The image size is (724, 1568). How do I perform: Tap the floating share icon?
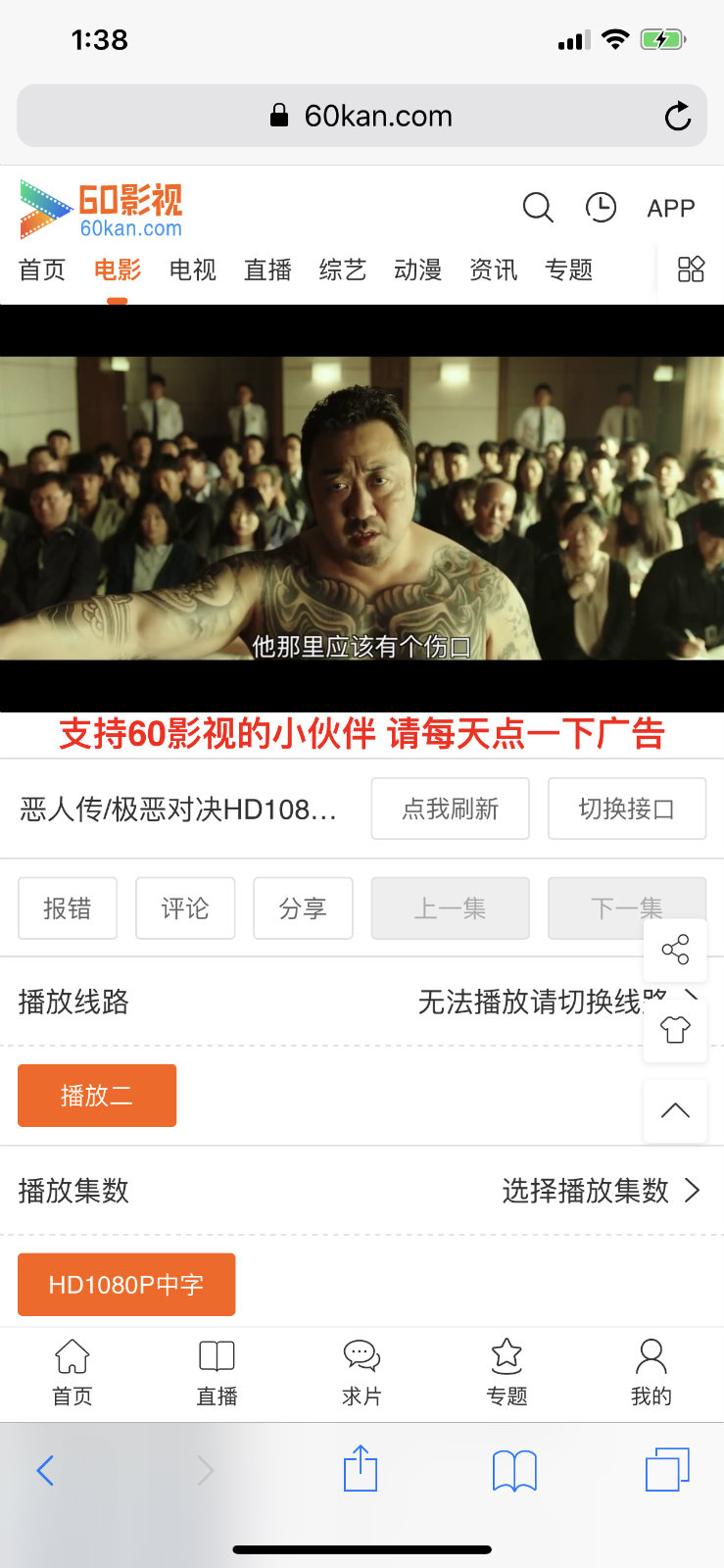[x=675, y=949]
